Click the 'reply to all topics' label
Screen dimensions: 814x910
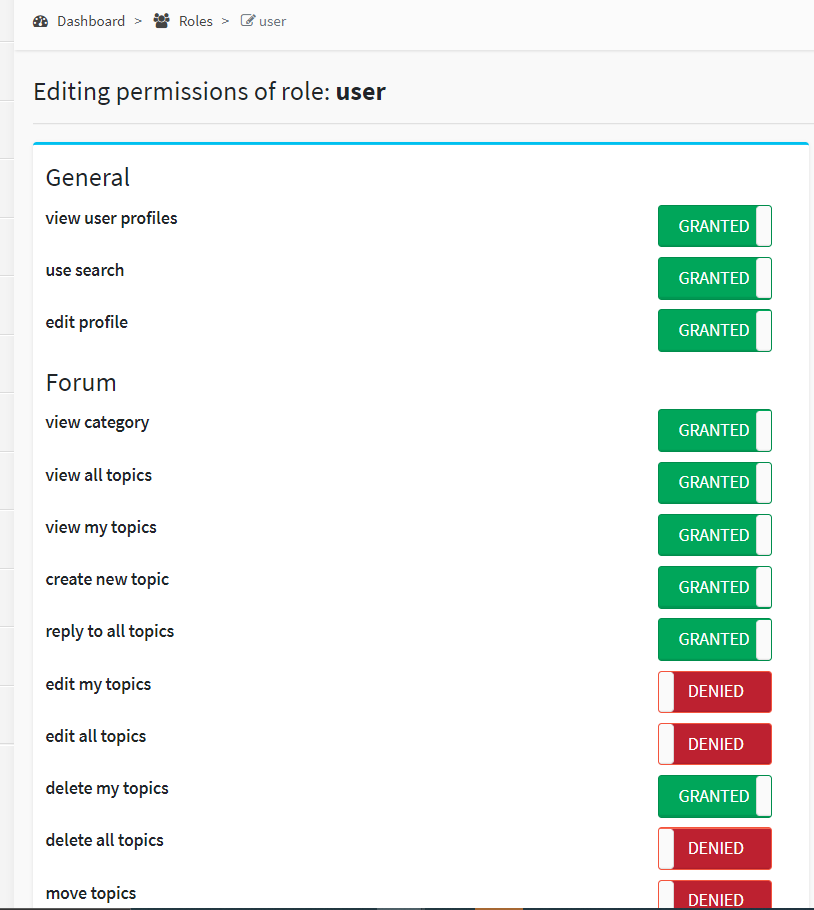point(110,631)
